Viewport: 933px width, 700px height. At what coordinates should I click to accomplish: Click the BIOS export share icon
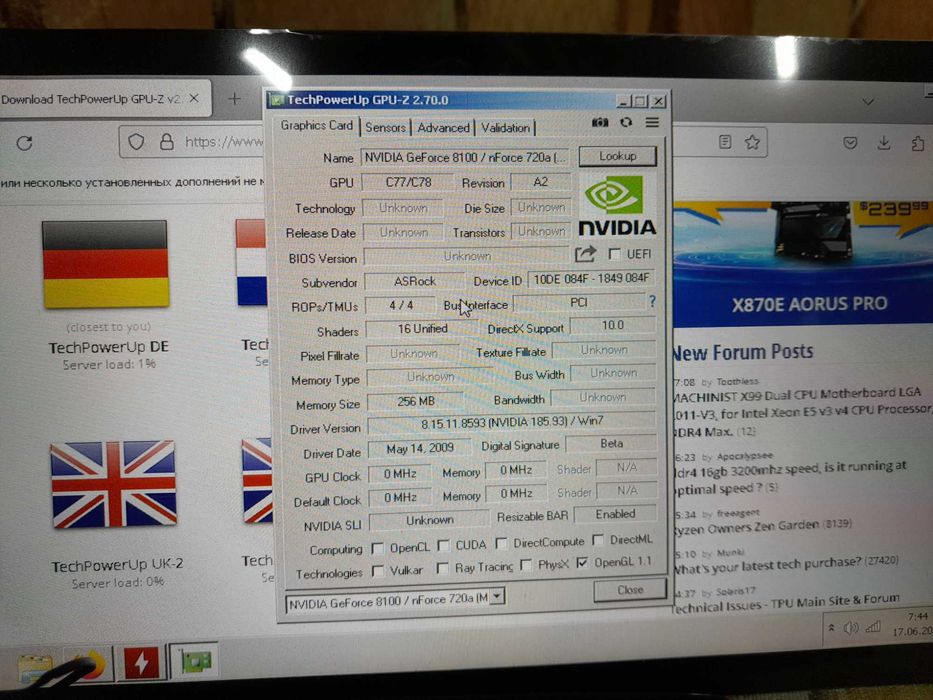tap(586, 254)
